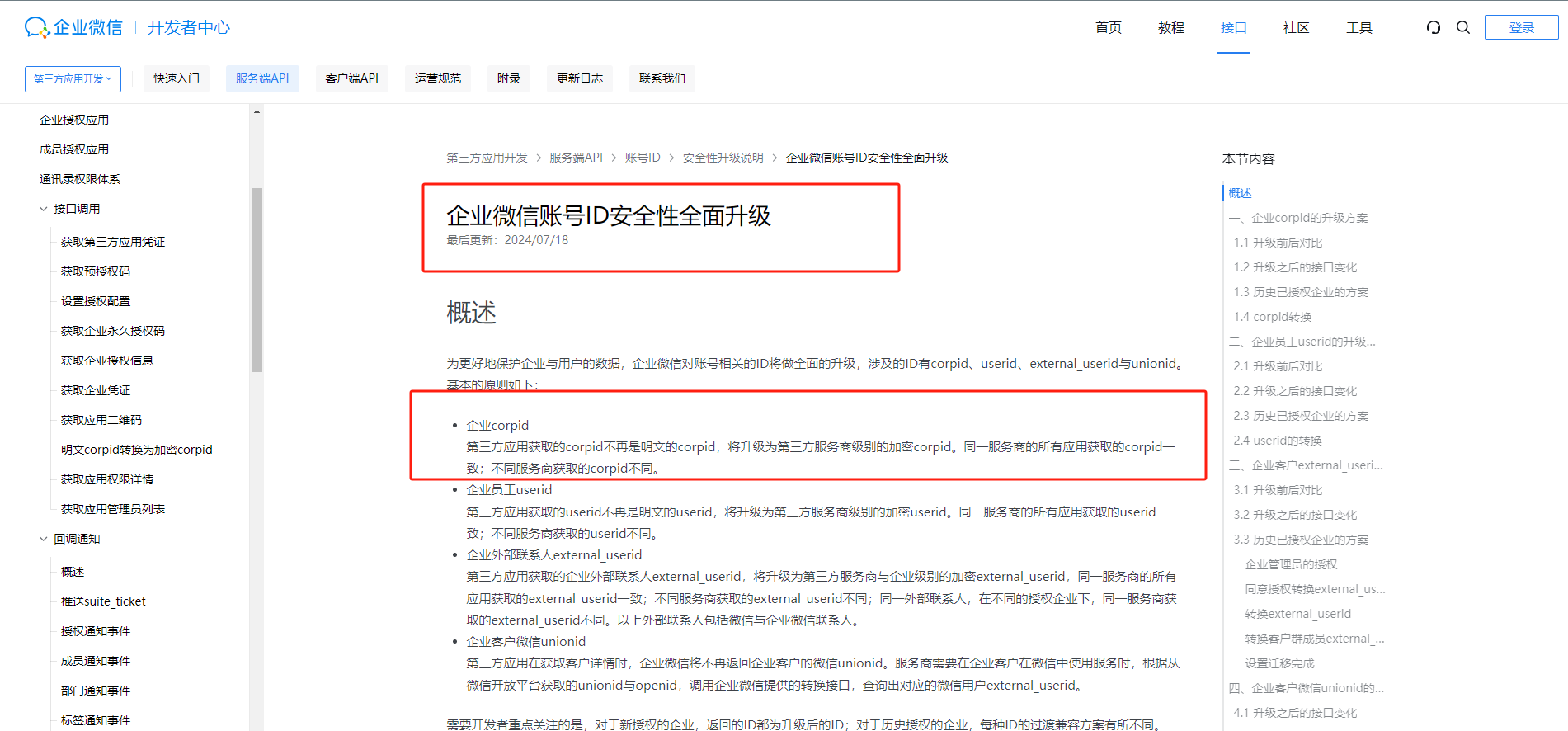This screenshot has height=731, width=1568.
Task: Open 成员授权应用 in sidebar
Action: click(x=74, y=149)
